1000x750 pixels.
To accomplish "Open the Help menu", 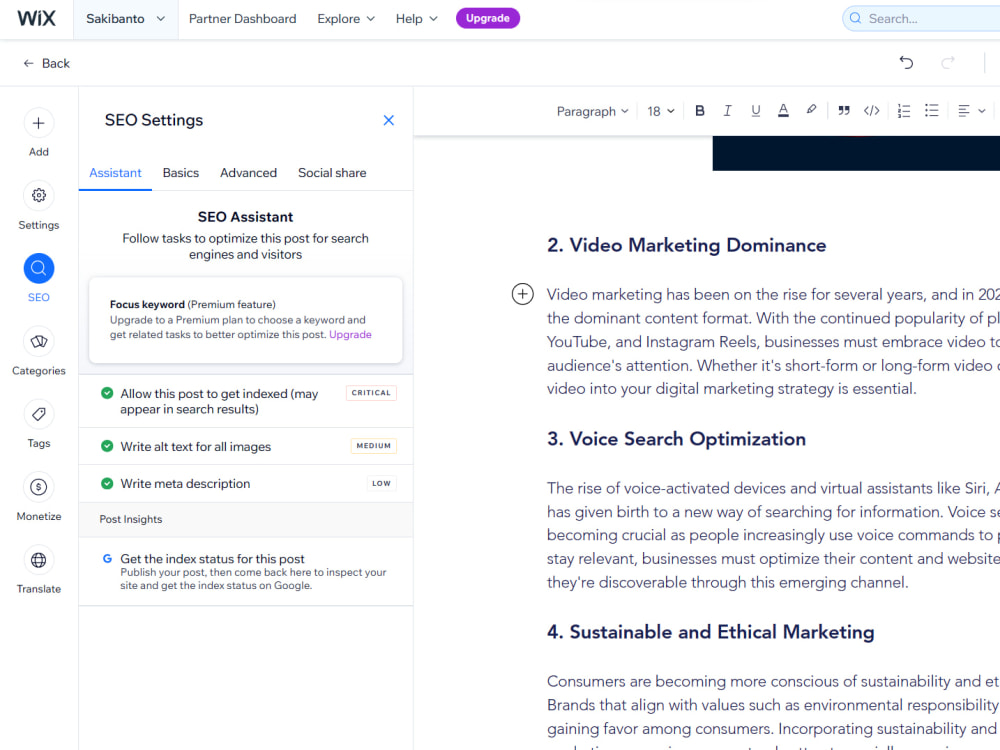I will (416, 19).
